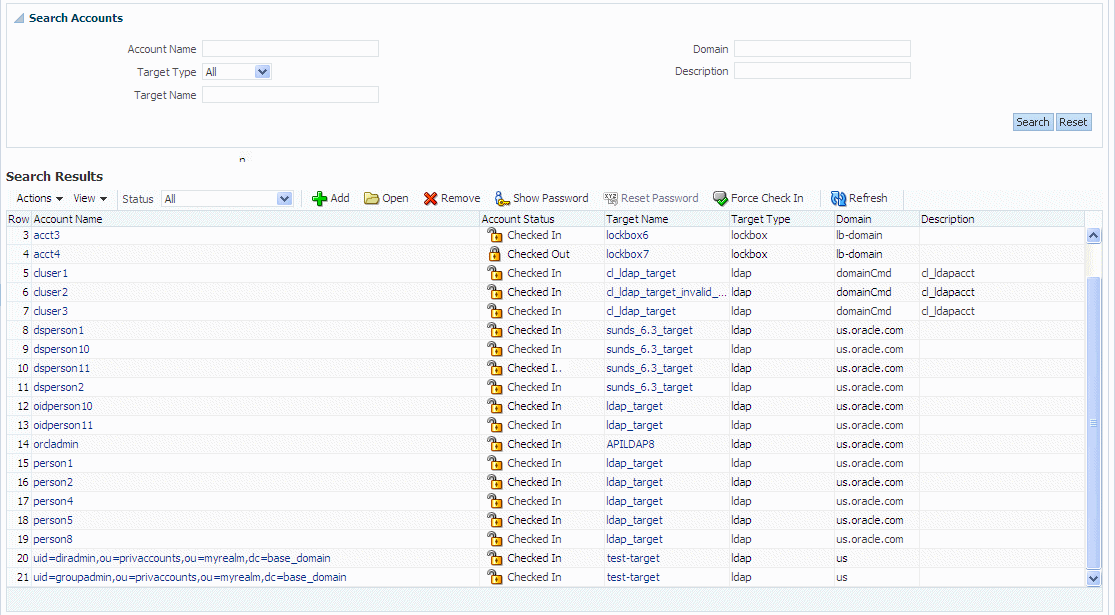Click the Search button
Screen dimensions: 1115x615
tap(1033, 122)
